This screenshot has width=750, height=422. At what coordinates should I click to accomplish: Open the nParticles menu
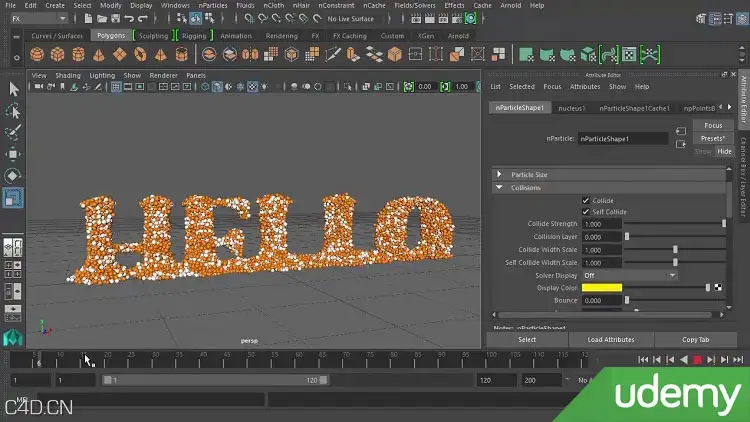[x=213, y=5]
